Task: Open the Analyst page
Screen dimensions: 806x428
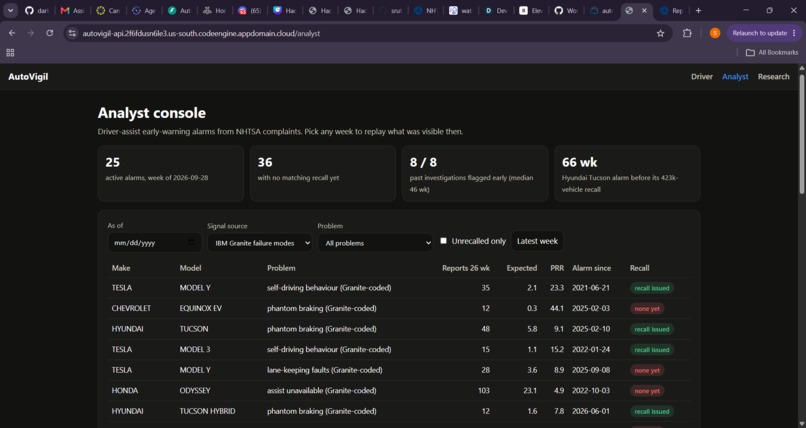Action: coord(735,77)
